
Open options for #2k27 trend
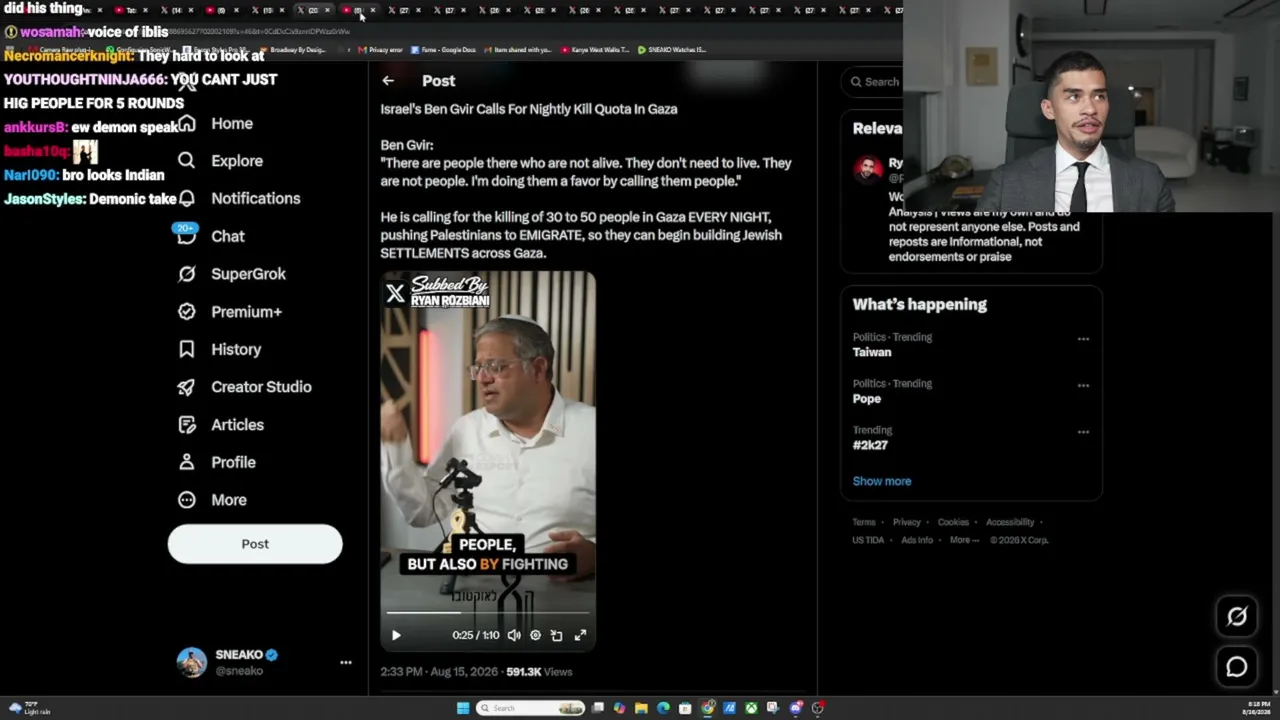[x=1083, y=432]
